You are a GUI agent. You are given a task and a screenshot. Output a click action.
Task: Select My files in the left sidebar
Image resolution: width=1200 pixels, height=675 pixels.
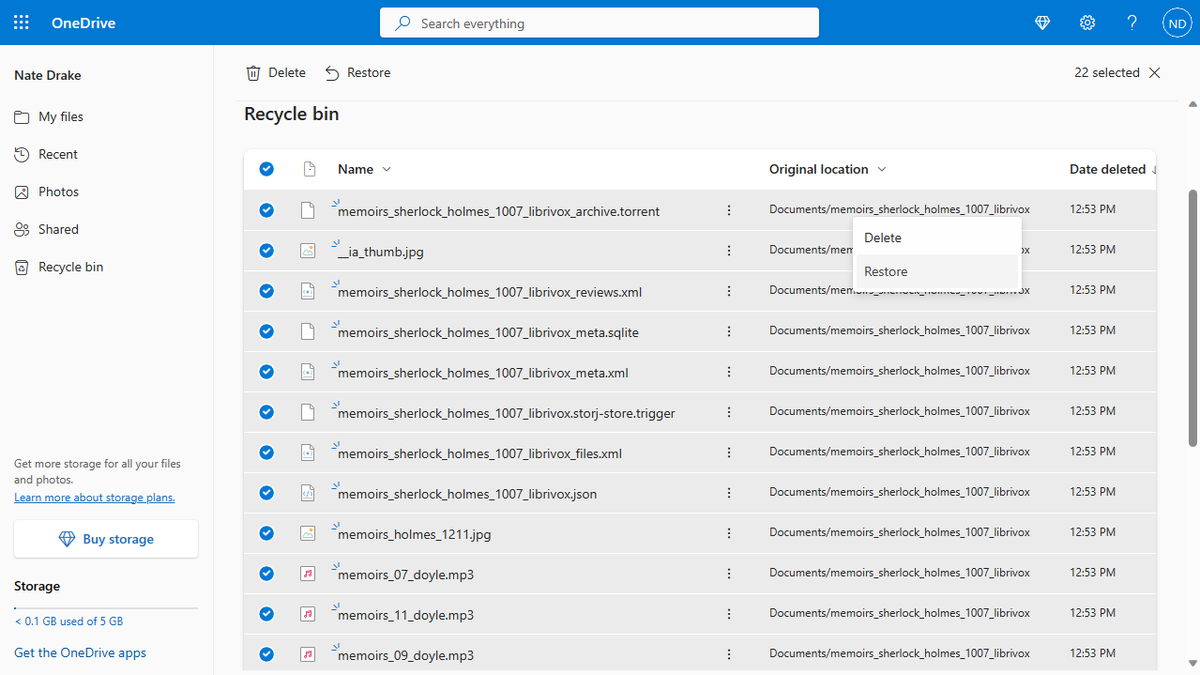tap(61, 116)
